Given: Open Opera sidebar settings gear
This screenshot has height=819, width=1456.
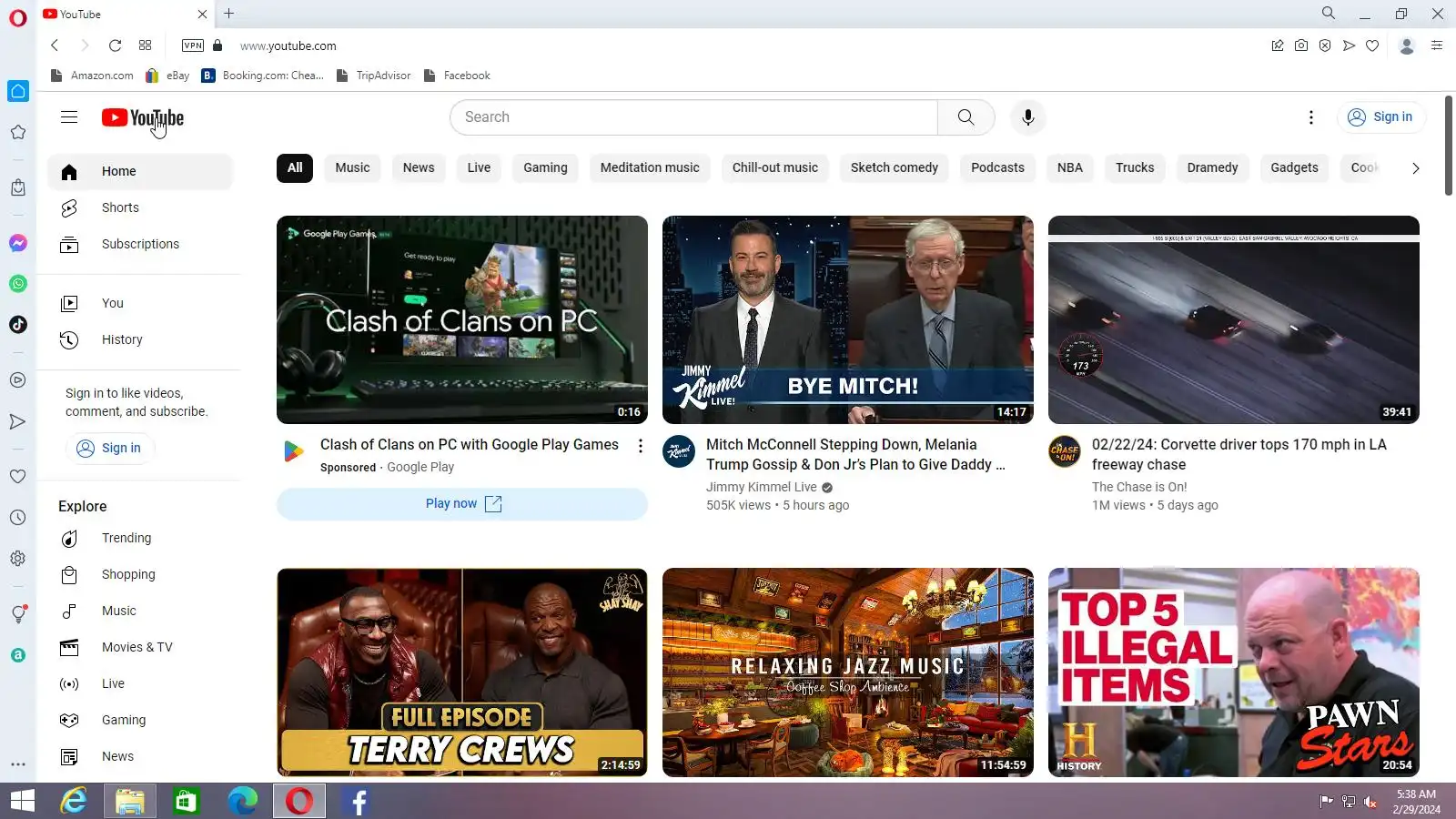Looking at the screenshot, I should 18,559.
